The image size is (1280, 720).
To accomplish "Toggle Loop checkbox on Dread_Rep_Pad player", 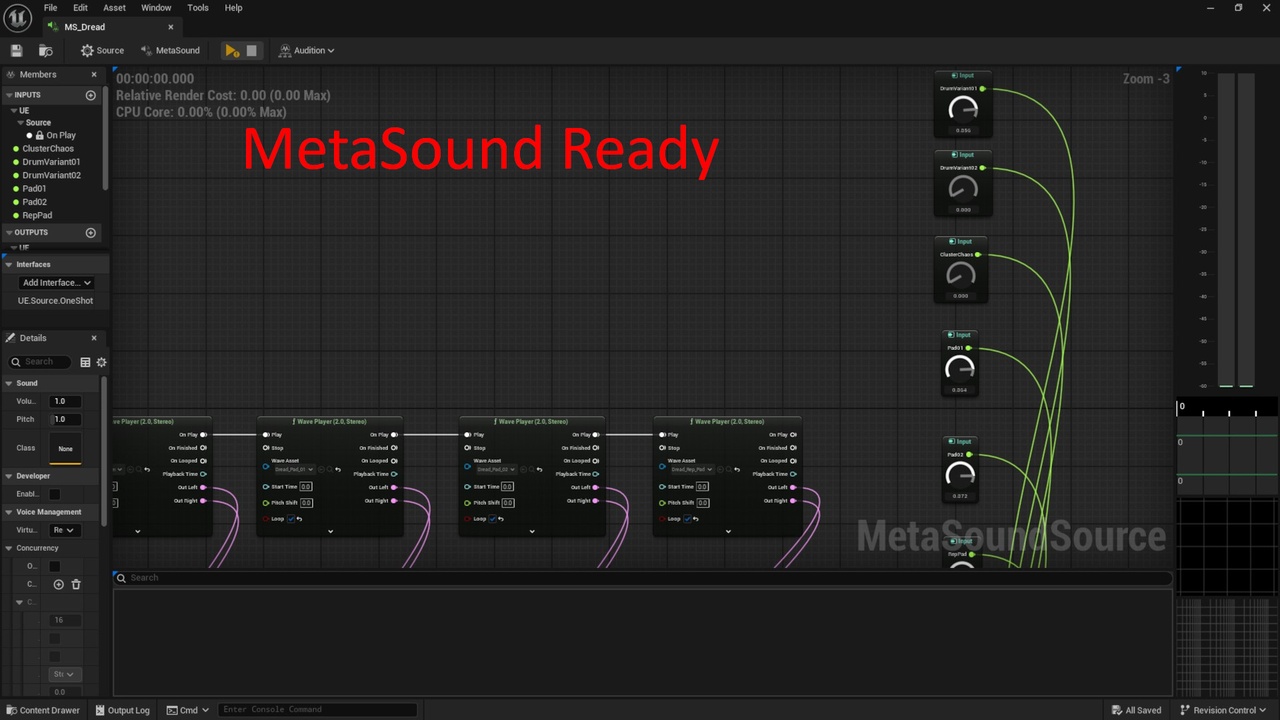I will point(687,519).
